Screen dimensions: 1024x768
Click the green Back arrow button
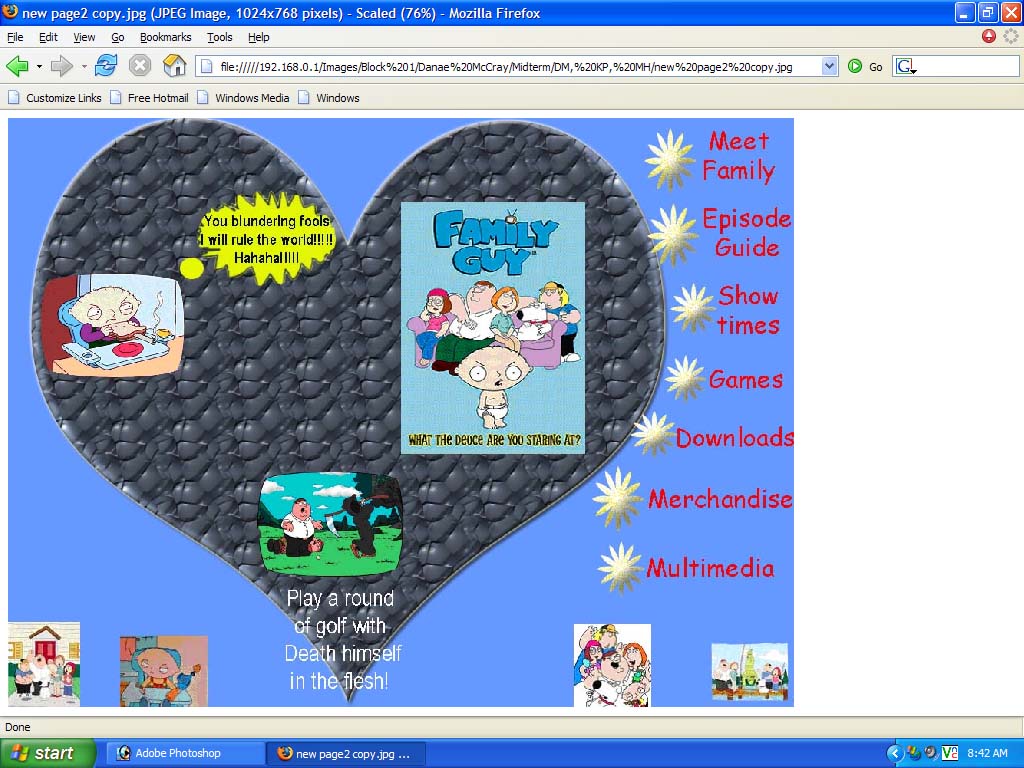pos(17,66)
